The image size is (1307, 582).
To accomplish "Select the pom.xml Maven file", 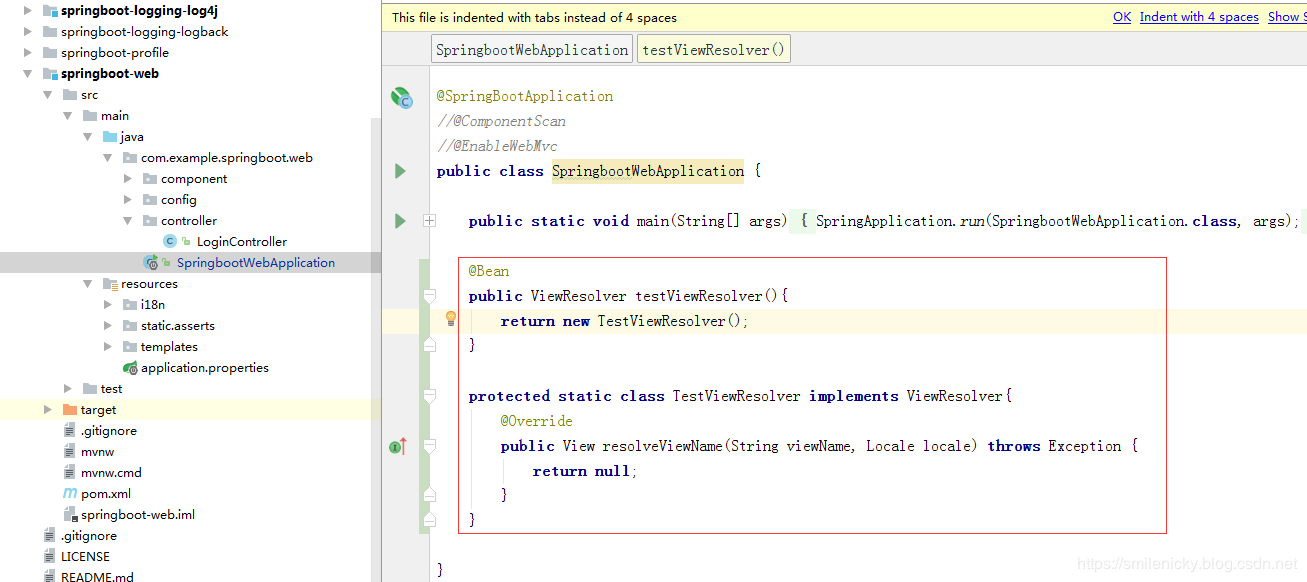I will [105, 494].
